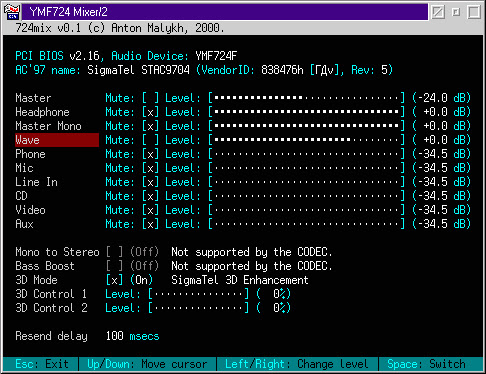Click the Resend delay label

51,336
